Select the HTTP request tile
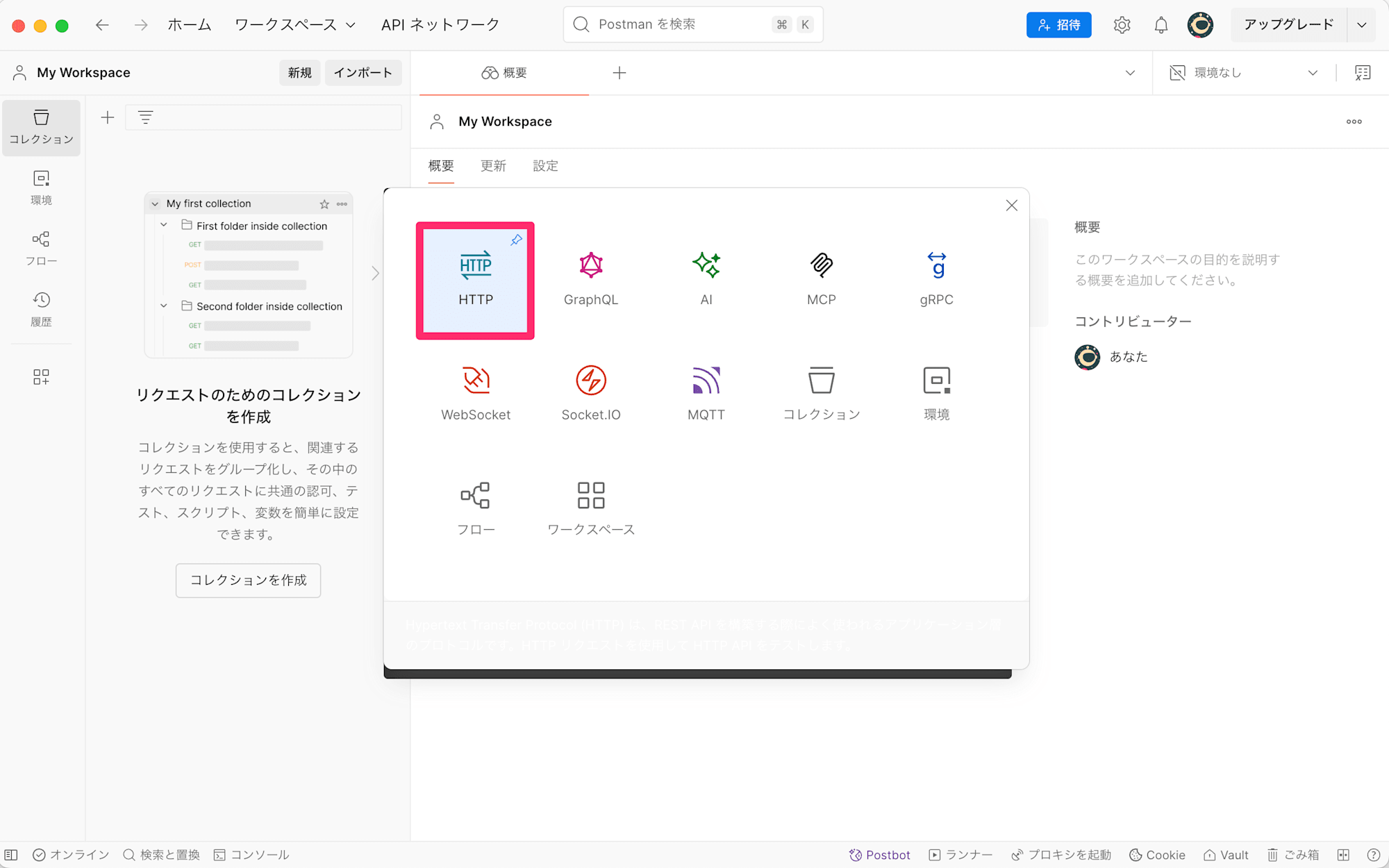 pyautogui.click(x=475, y=281)
